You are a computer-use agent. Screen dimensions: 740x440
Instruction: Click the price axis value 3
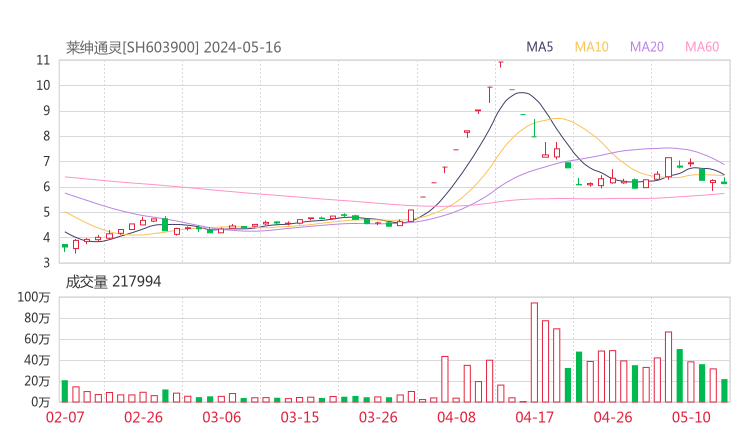pos(46,263)
